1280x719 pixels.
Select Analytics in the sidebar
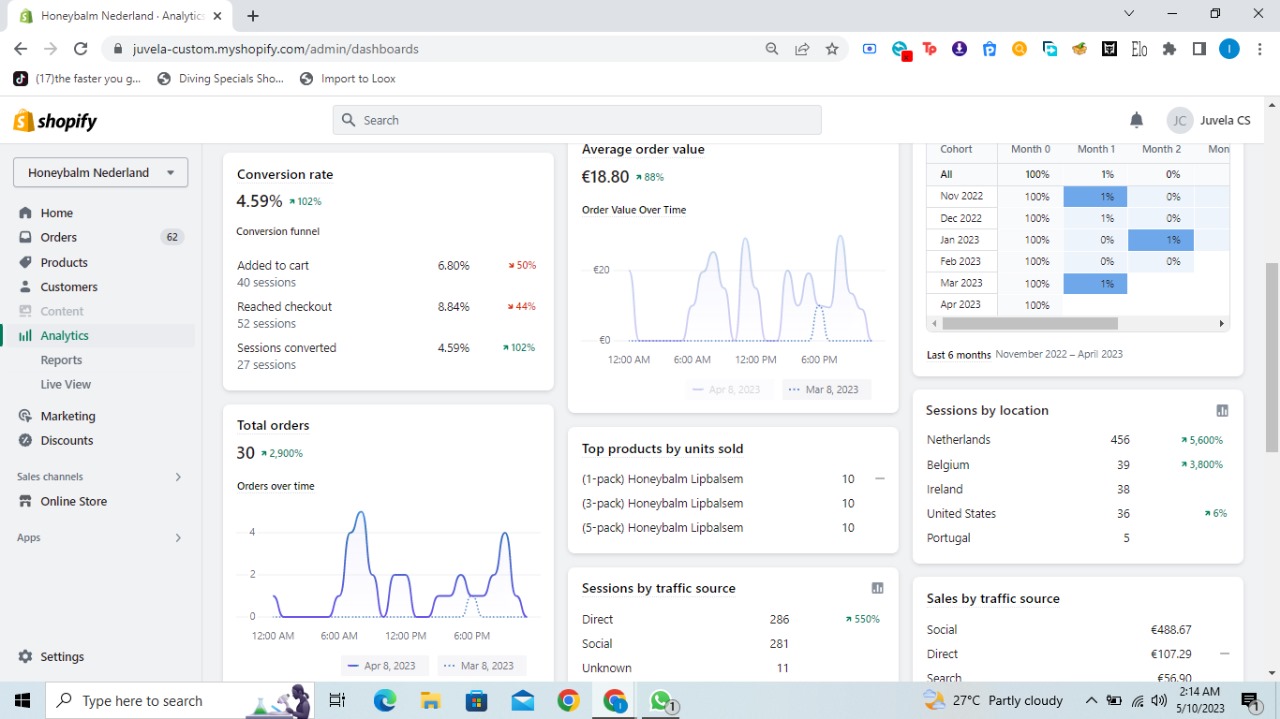(65, 336)
